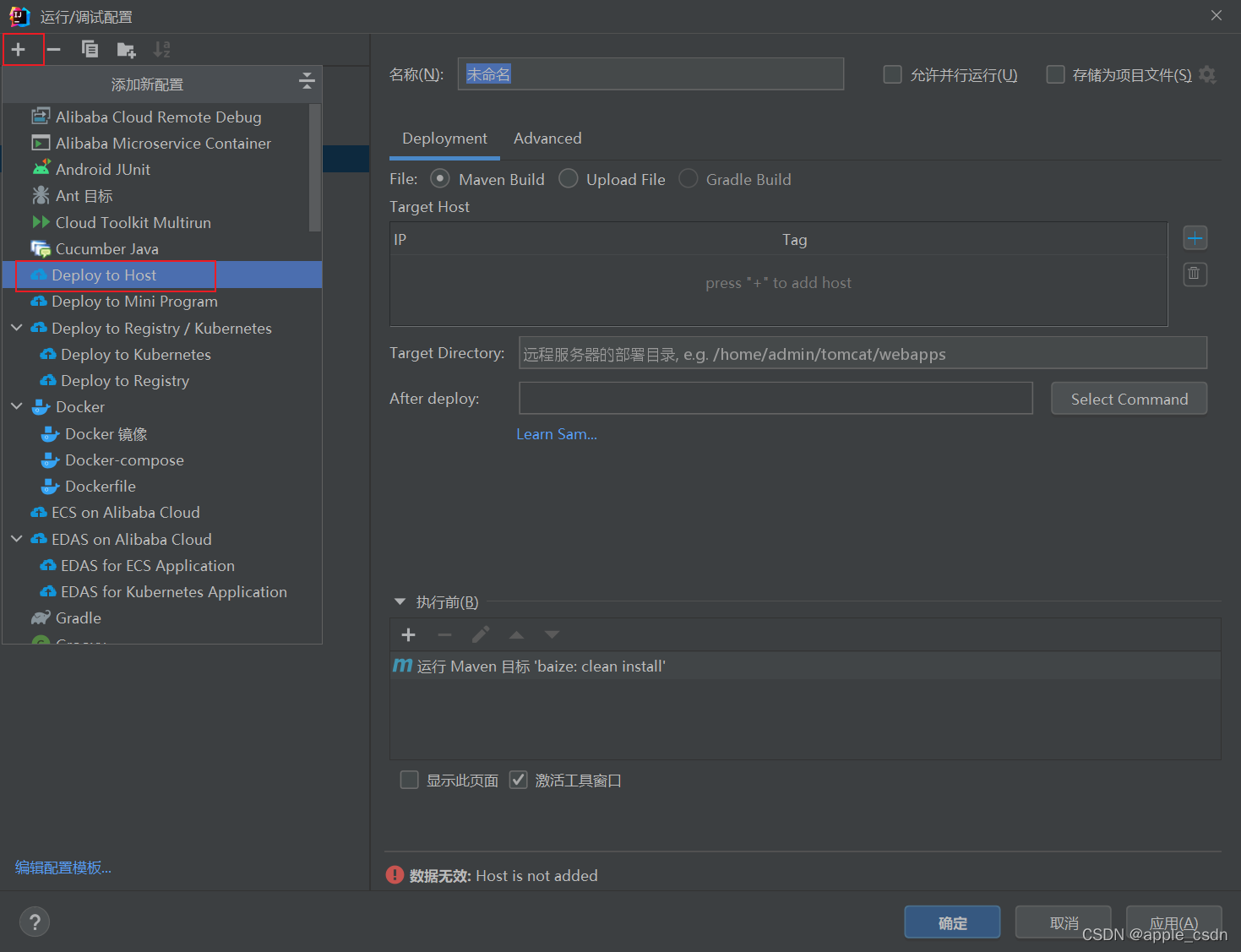The height and width of the screenshot is (952, 1241).
Task: Edit the Maven goal with the pencil icon
Action: tap(480, 634)
